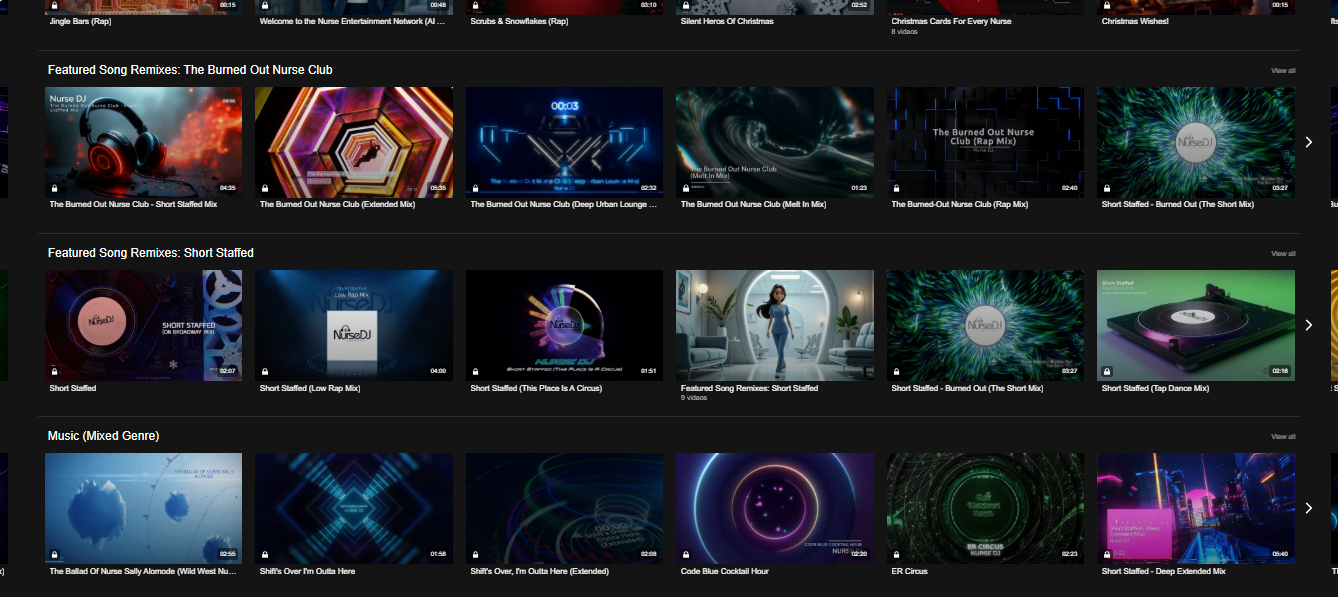The image size is (1338, 597).
Task: Open the Featured Song Remixes: Short Staffed 9-video playlist
Action: coord(774,325)
